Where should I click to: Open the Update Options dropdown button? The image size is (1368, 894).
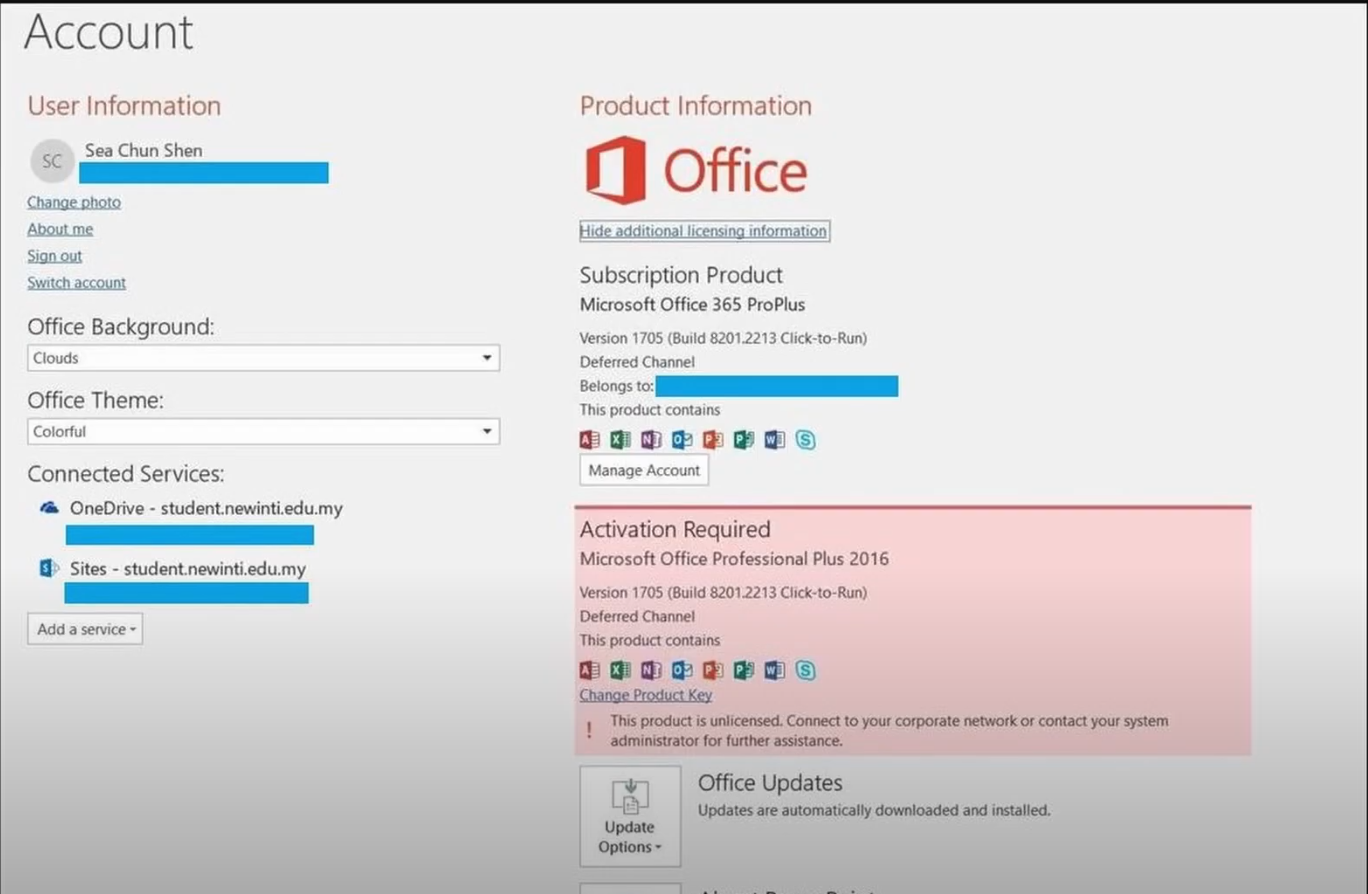click(630, 816)
